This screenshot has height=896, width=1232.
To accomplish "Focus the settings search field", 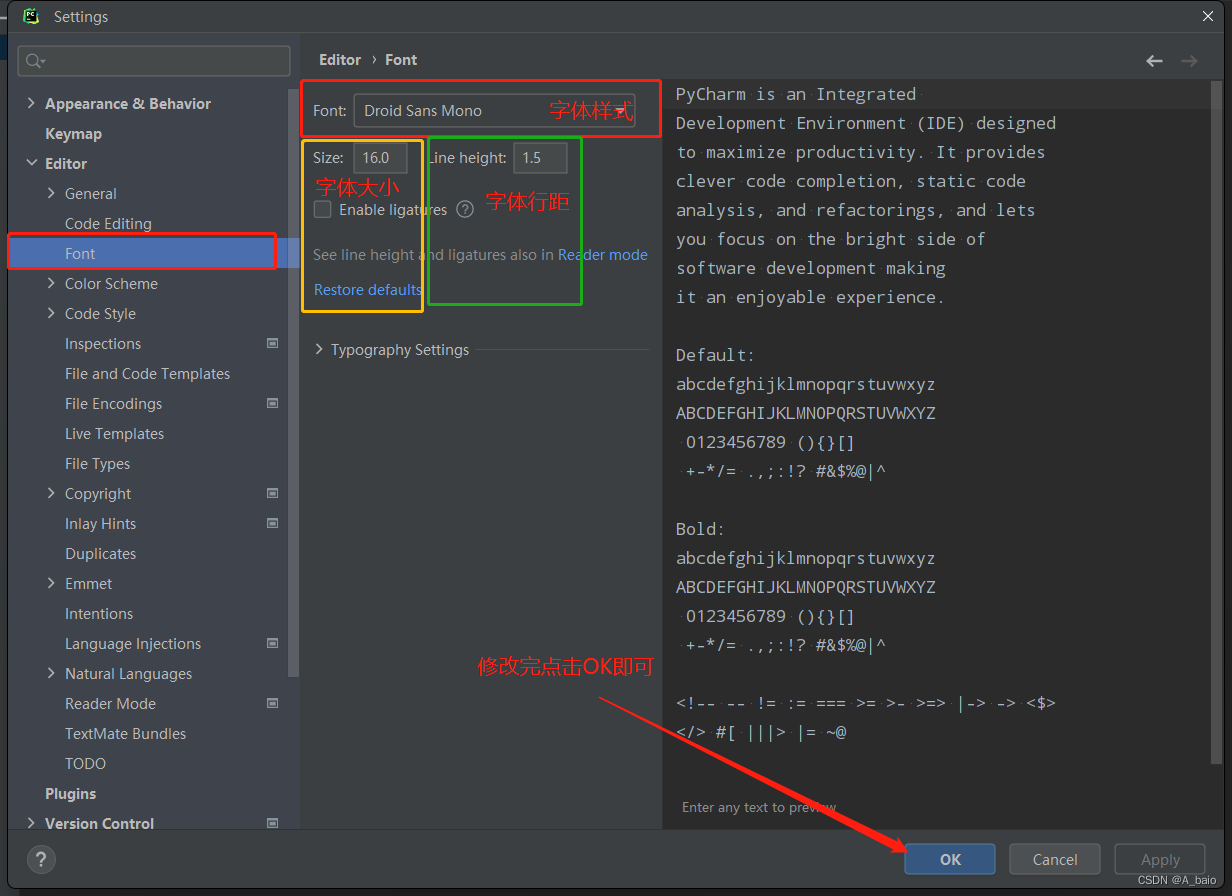I will click(154, 61).
